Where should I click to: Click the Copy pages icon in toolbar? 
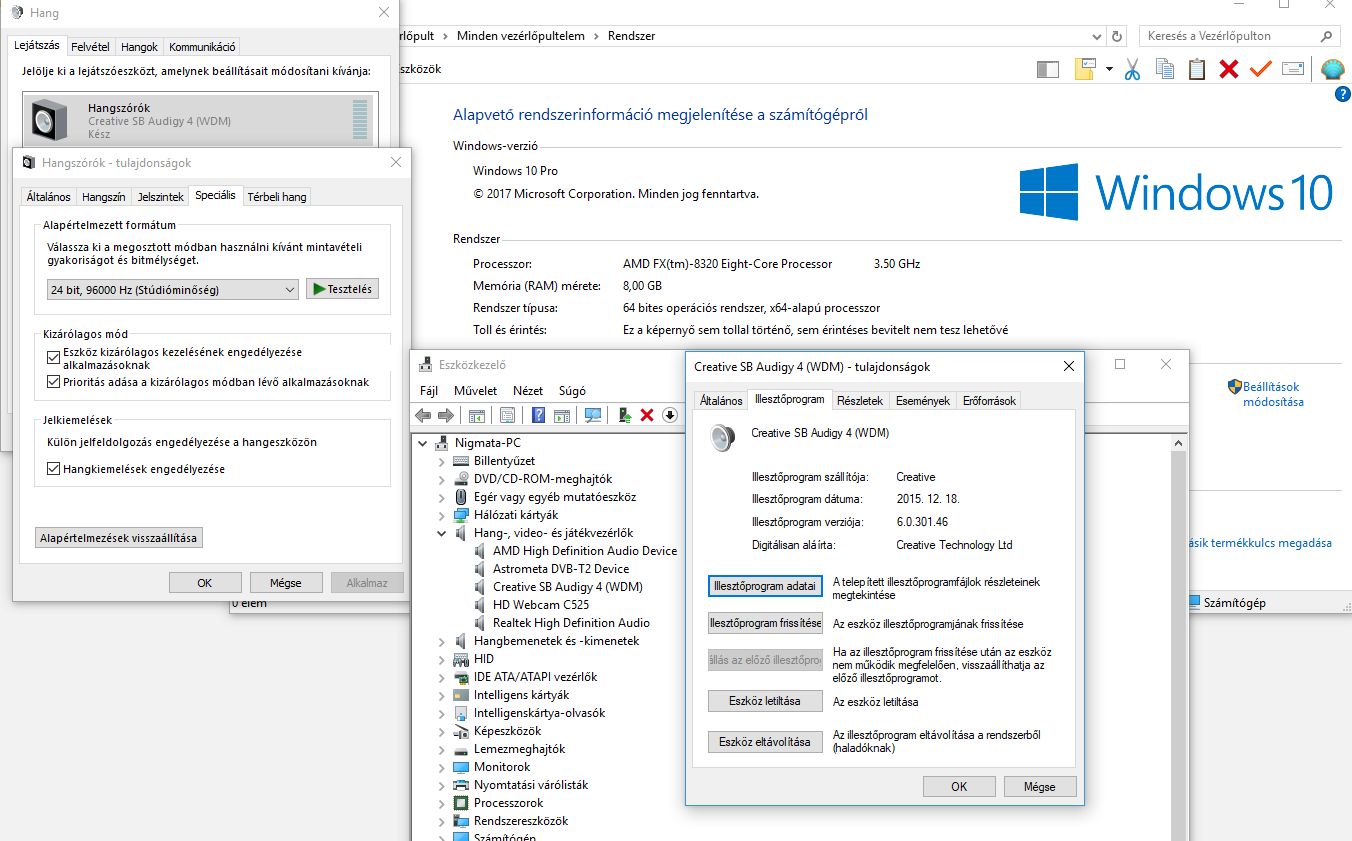pyautogui.click(x=1165, y=69)
